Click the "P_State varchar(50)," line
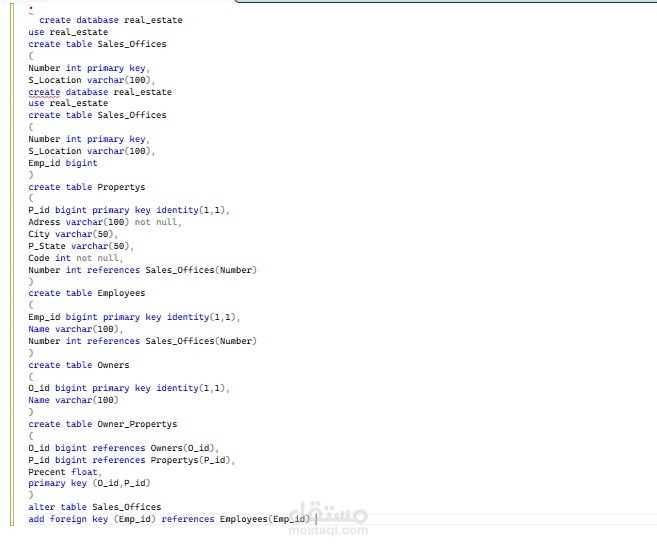This screenshot has height=548, width=657. (x=81, y=246)
